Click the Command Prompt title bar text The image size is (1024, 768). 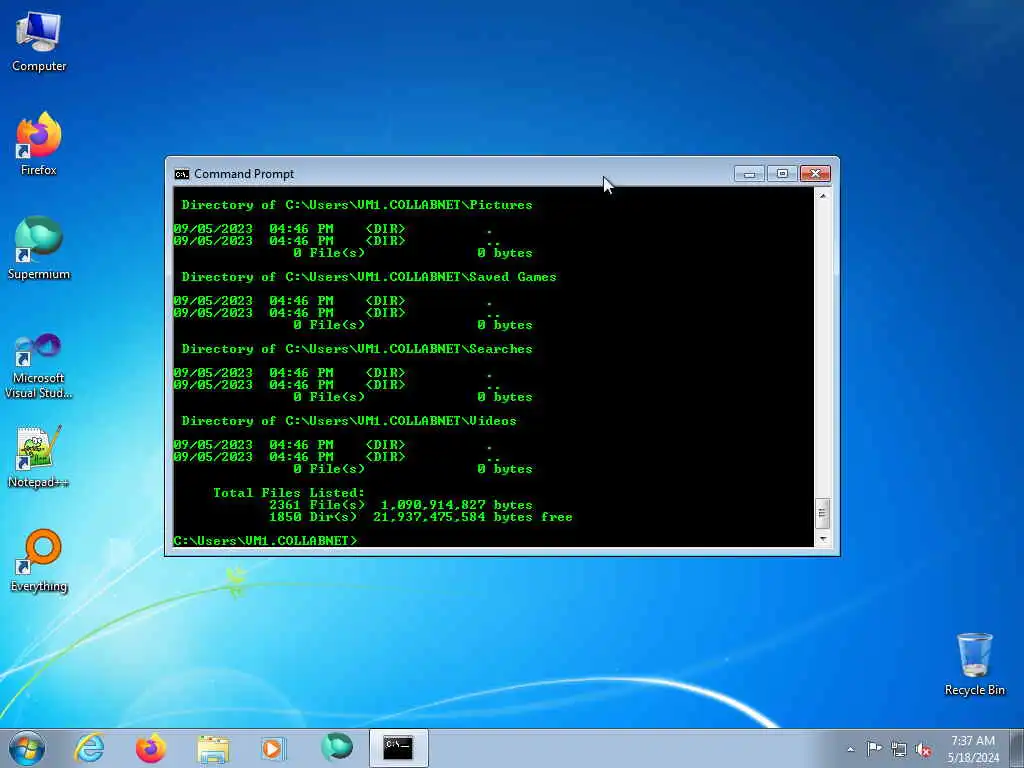click(x=244, y=174)
